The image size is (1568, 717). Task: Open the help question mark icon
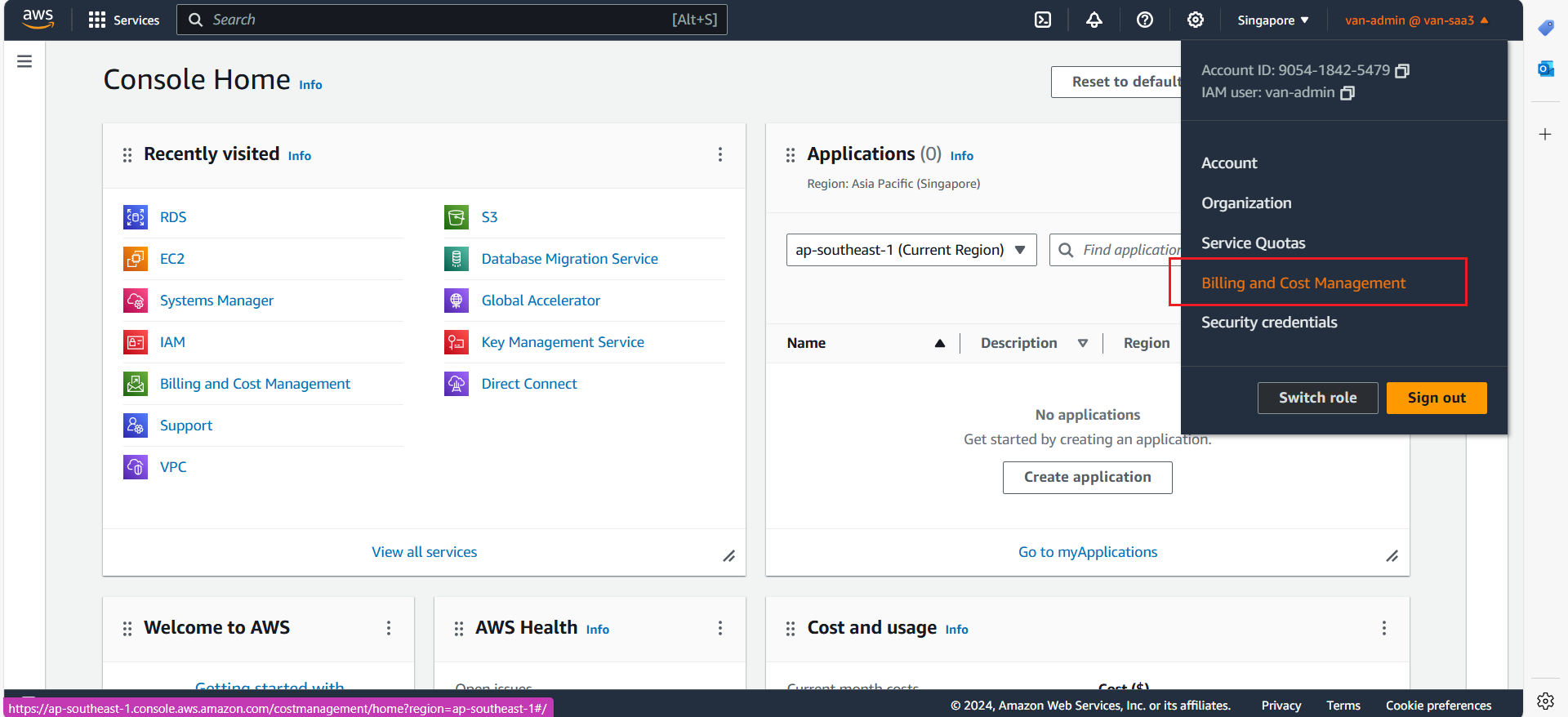(1145, 20)
